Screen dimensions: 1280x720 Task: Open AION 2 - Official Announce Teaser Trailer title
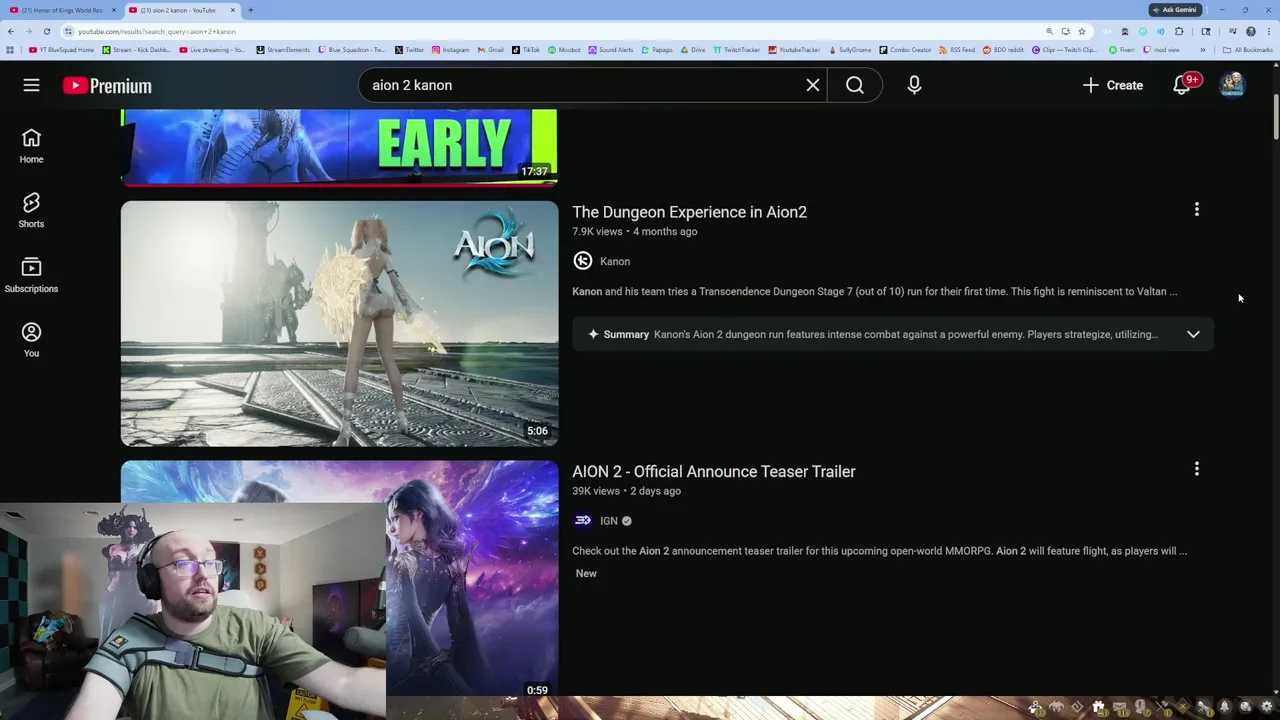click(713, 471)
